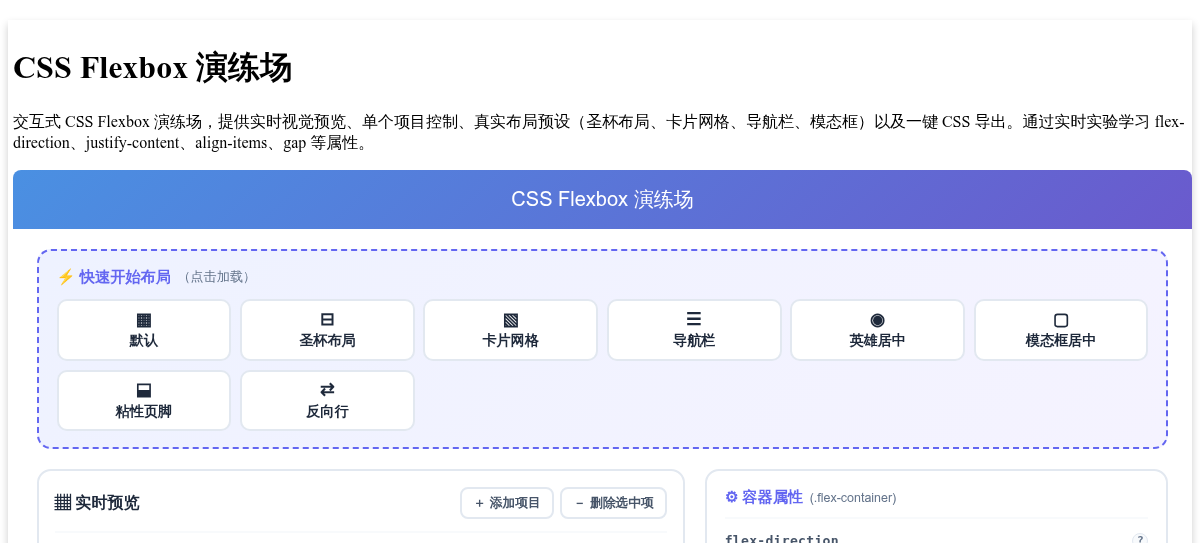Click the (.flex-container) label
This screenshot has width=1200, height=543.
click(853, 498)
